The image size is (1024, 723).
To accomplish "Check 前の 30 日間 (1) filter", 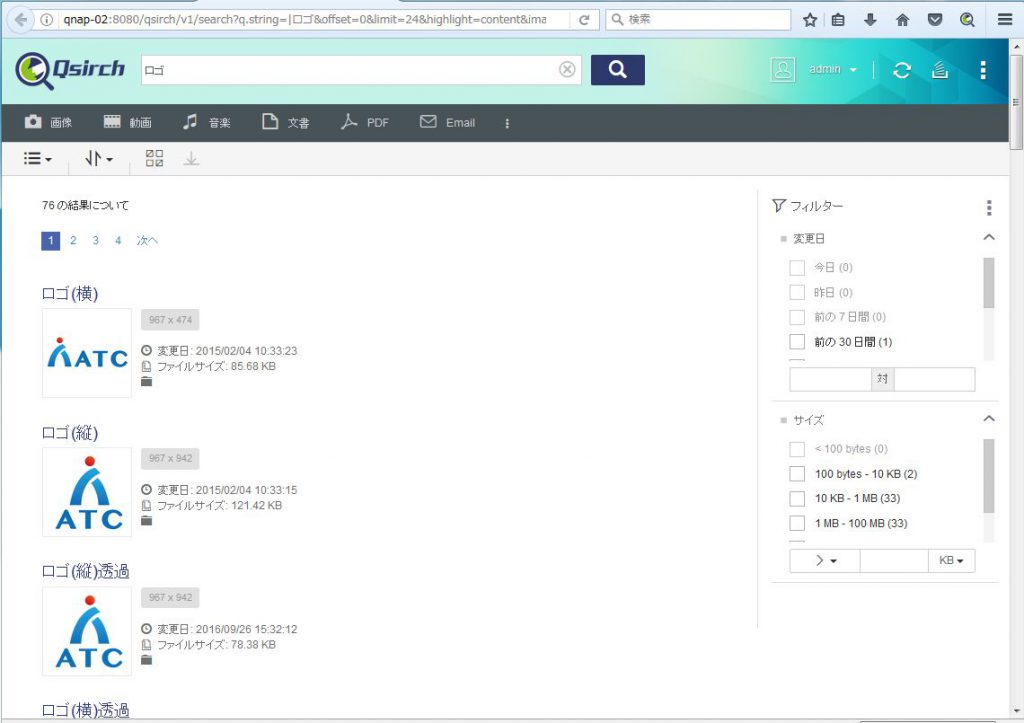I will (797, 342).
